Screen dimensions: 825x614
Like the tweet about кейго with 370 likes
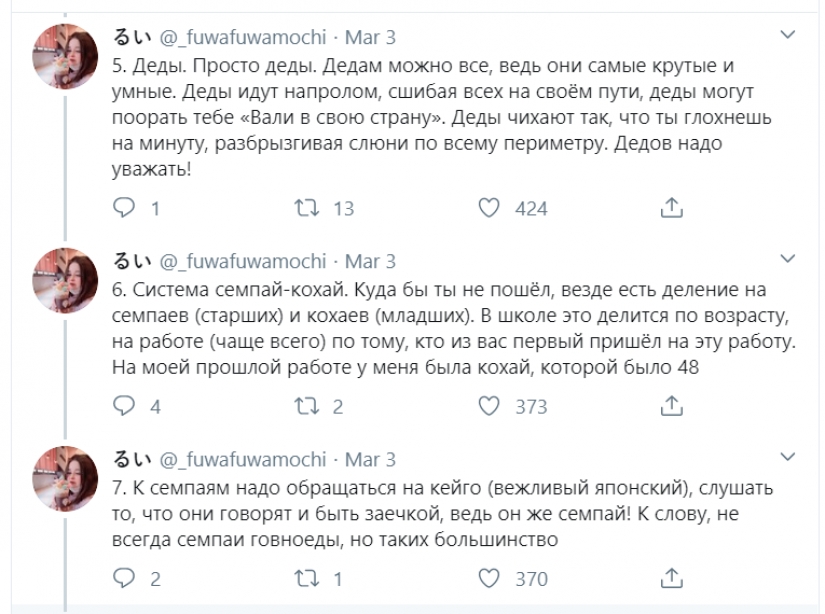click(x=488, y=577)
